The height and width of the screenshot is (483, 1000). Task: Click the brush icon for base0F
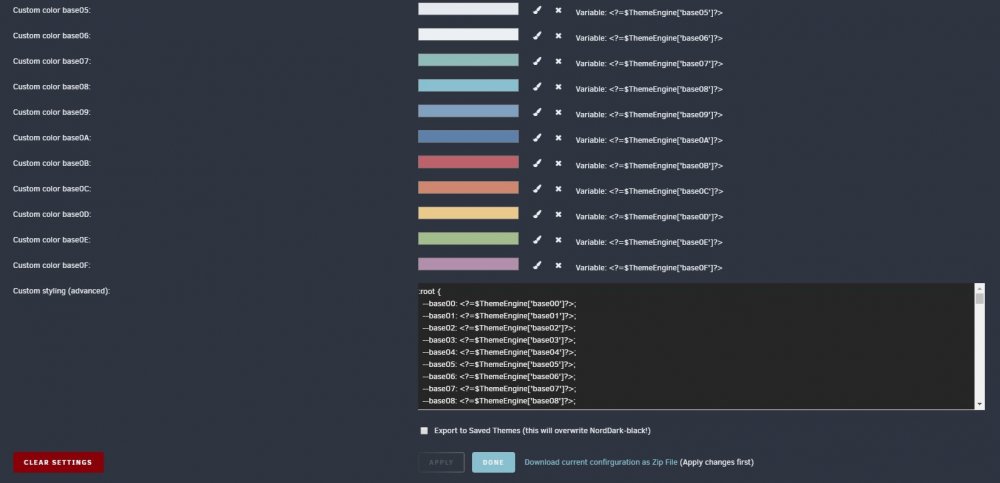coord(537,265)
